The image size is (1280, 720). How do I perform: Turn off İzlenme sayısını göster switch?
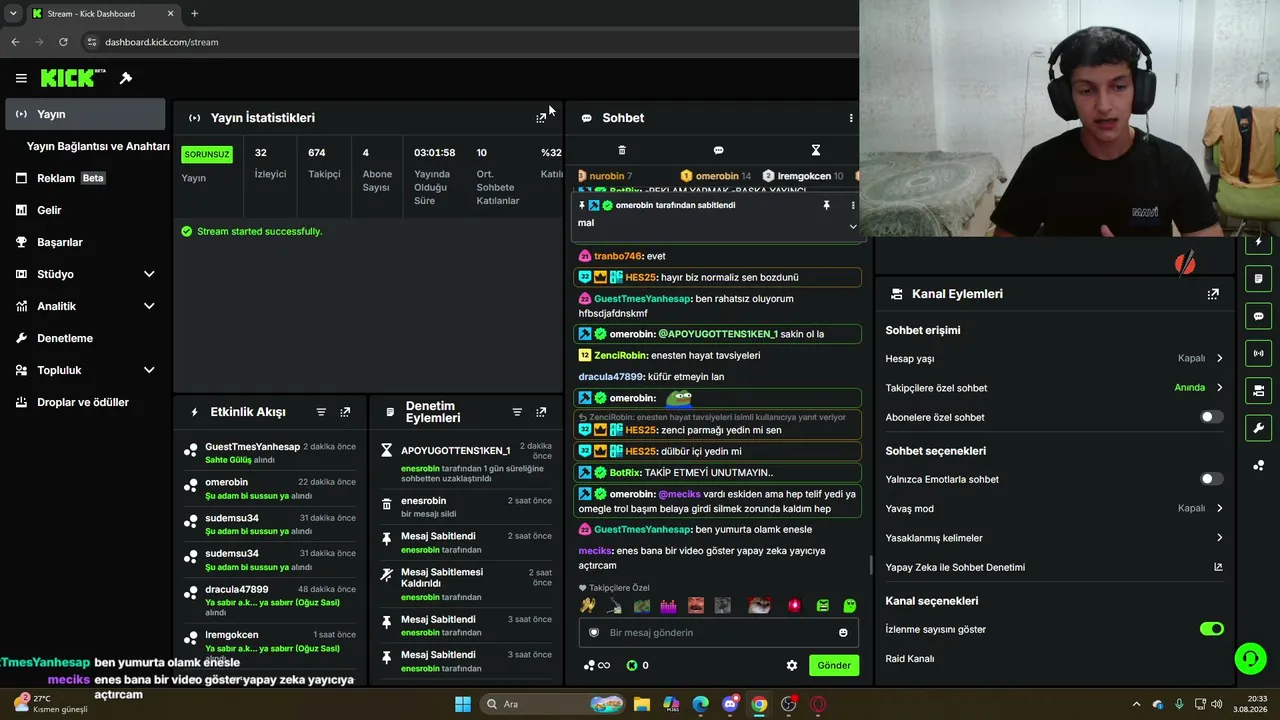1211,629
